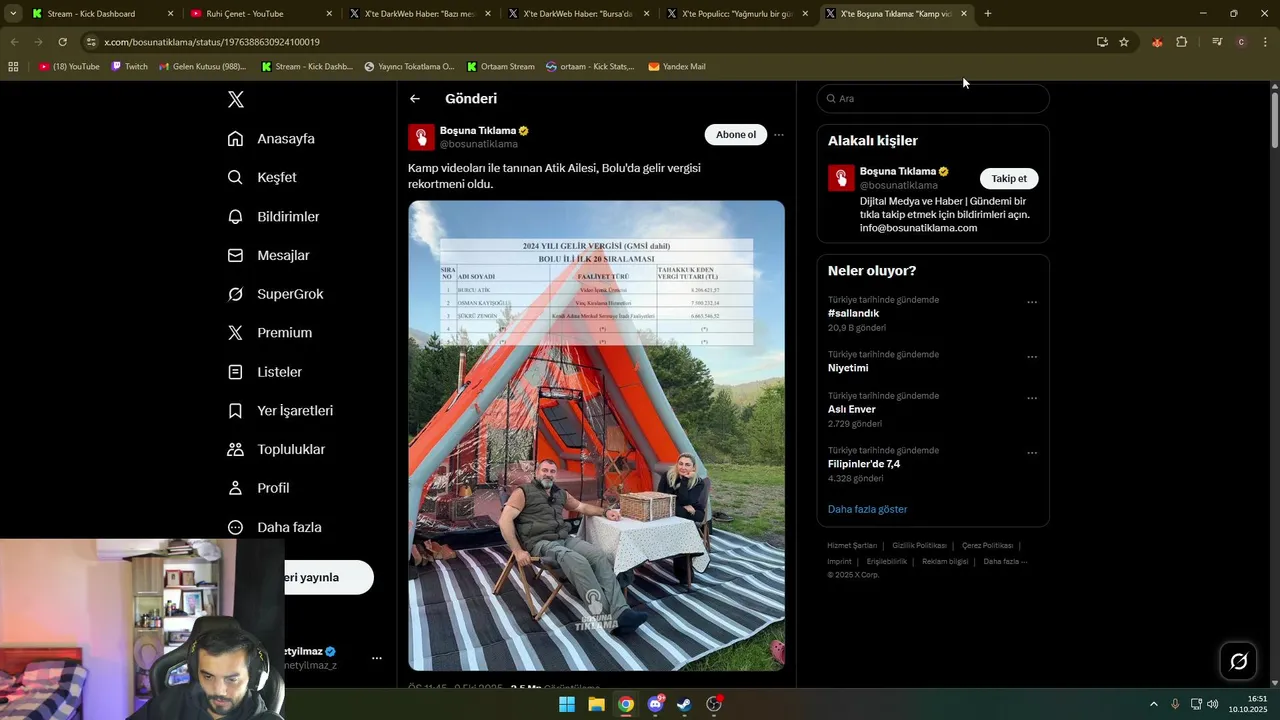This screenshot has height=720, width=1280.
Task: Reload the page
Action: pyautogui.click(x=62, y=42)
